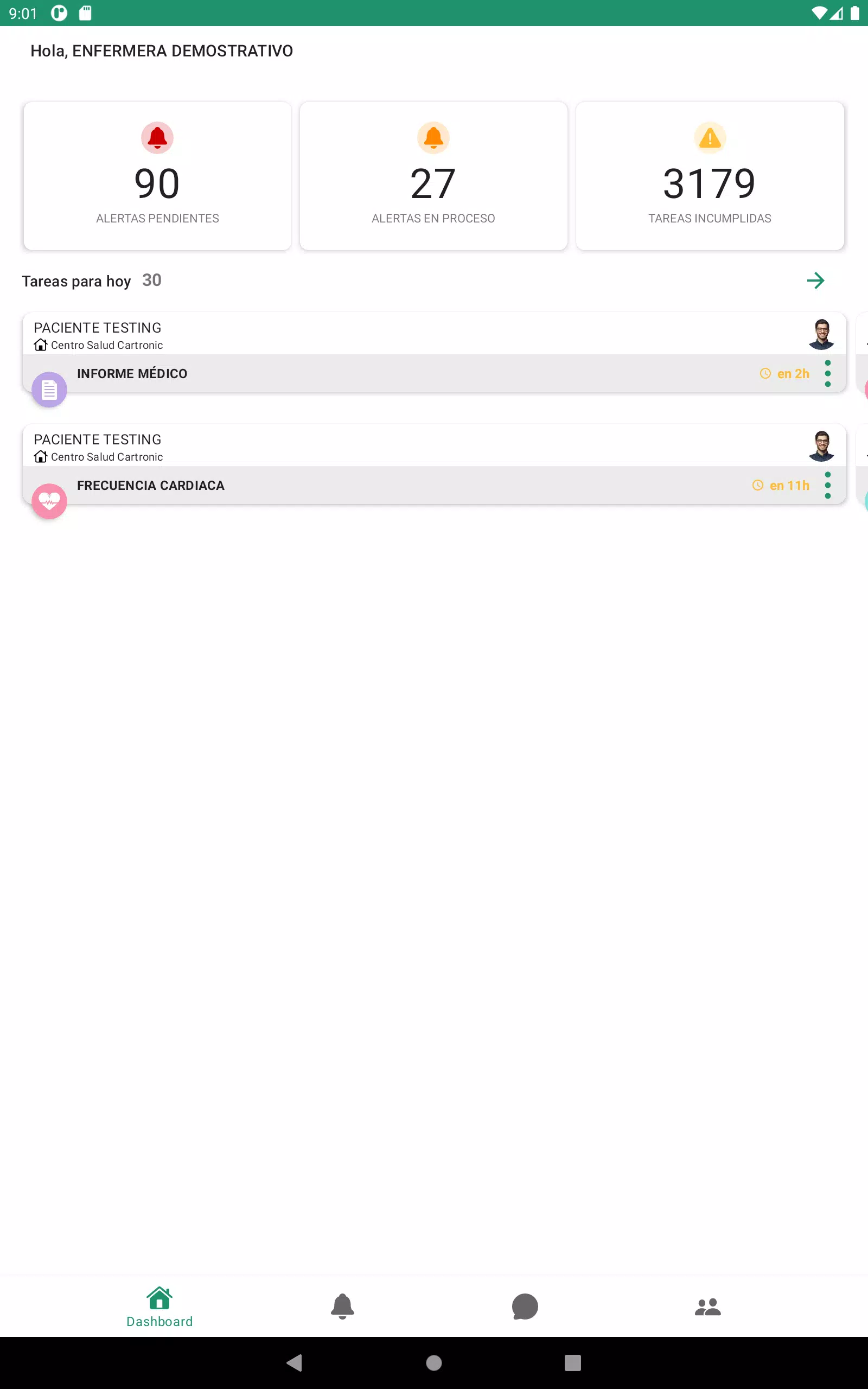The width and height of the screenshot is (868, 1389).
Task: Expand Tareas para hoy with the green arrow
Action: 816,281
